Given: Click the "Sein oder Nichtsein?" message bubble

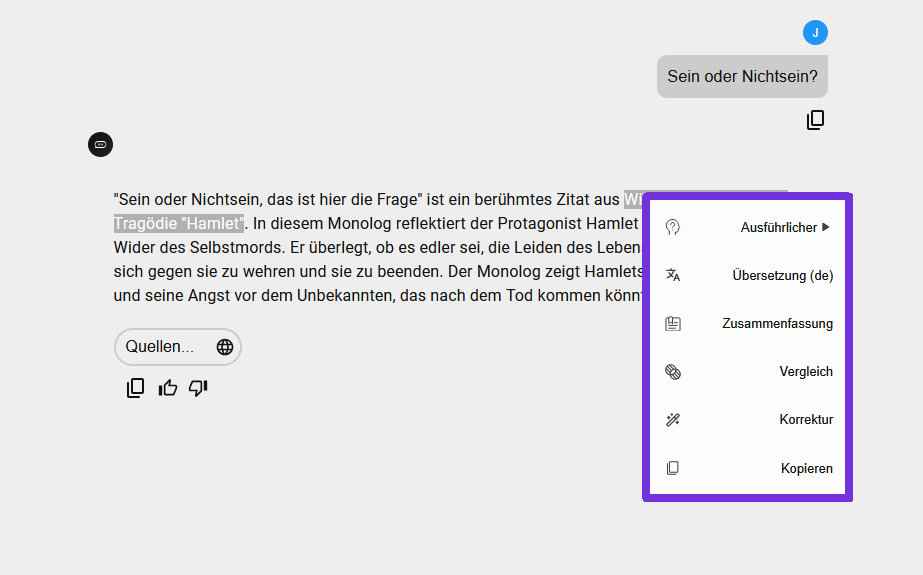Looking at the screenshot, I should click(x=742, y=77).
